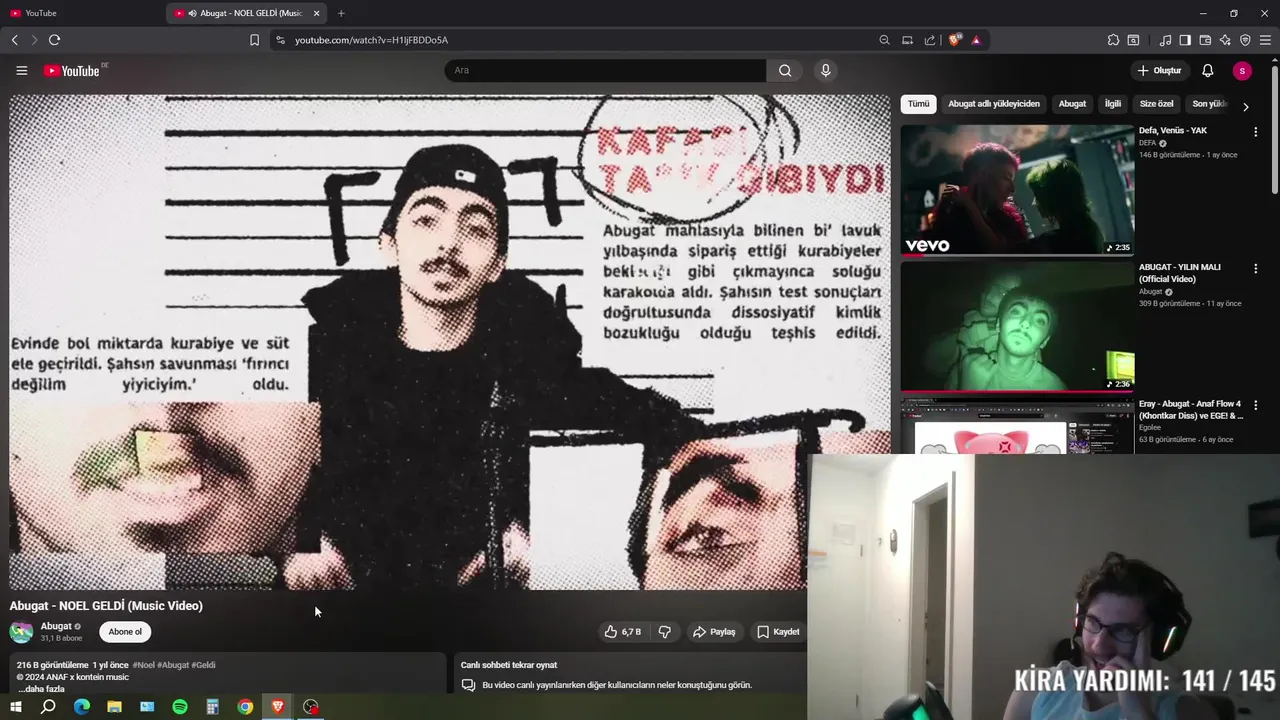
Task: Click the Oluştur create button
Action: click(x=1160, y=70)
